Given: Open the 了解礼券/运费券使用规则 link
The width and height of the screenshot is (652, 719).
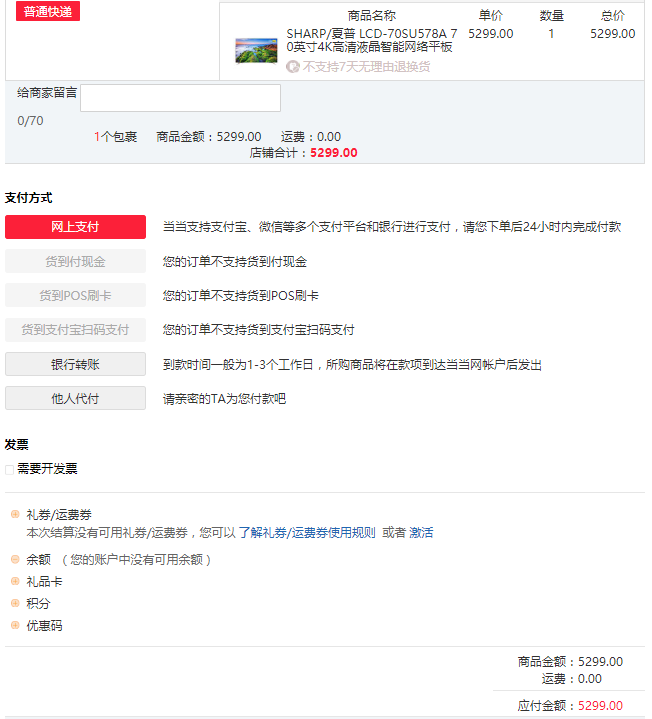Looking at the screenshot, I should [x=307, y=533].
